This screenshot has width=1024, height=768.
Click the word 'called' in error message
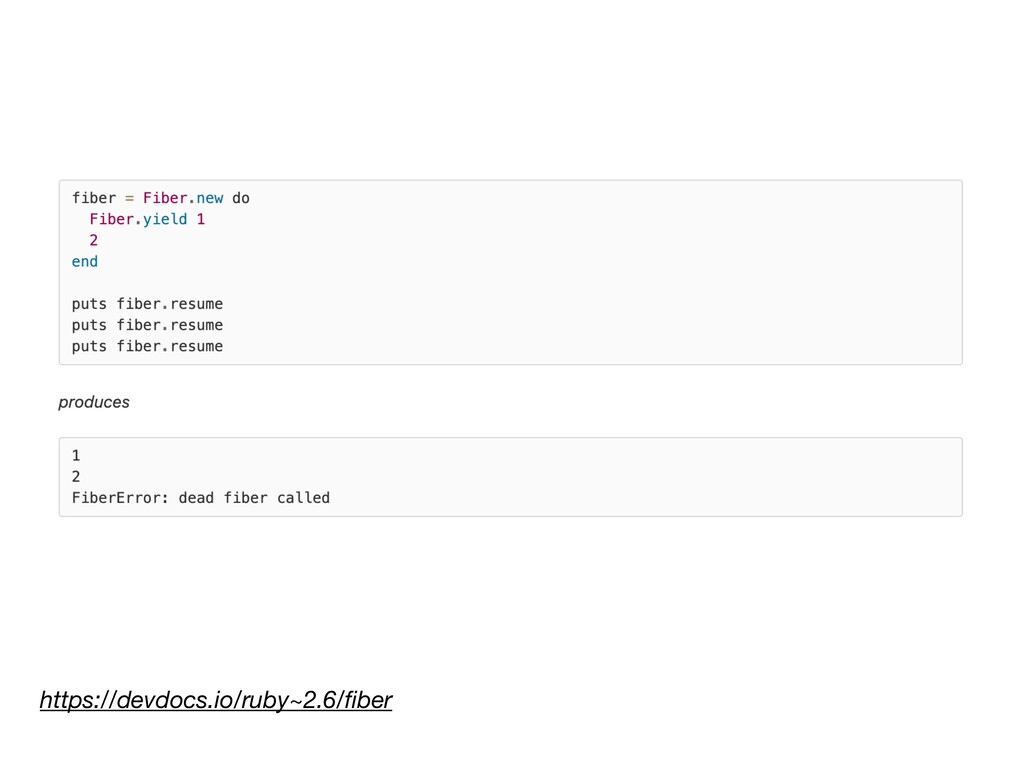click(x=303, y=498)
